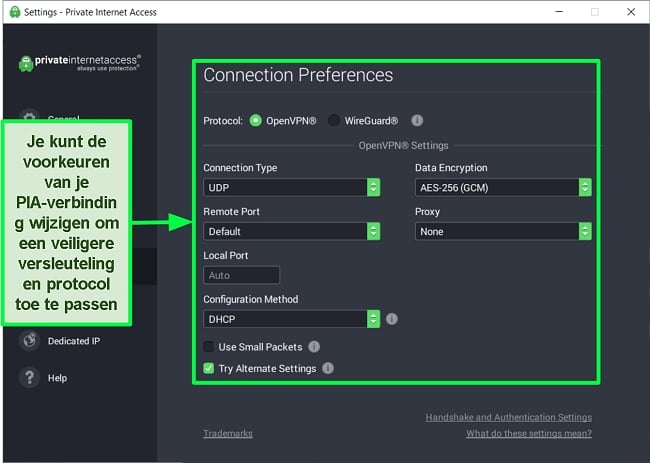The height and width of the screenshot is (463, 650).
Task: Click the info icon beside Configuration Method dropdown
Action: (392, 319)
